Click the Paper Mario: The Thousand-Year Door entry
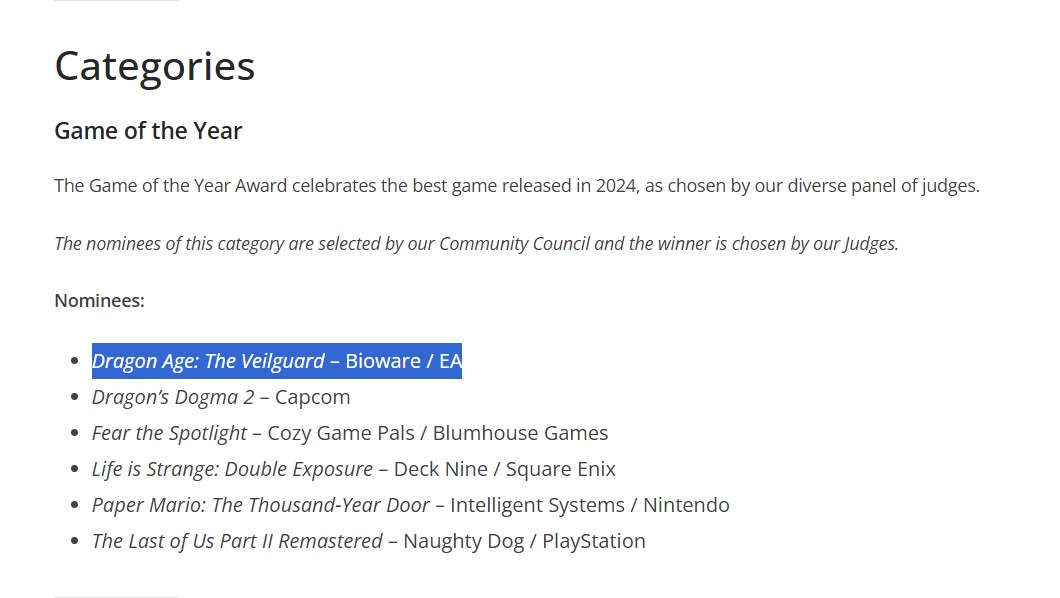Image resolution: width=1060 pixels, height=598 pixels. tap(410, 505)
